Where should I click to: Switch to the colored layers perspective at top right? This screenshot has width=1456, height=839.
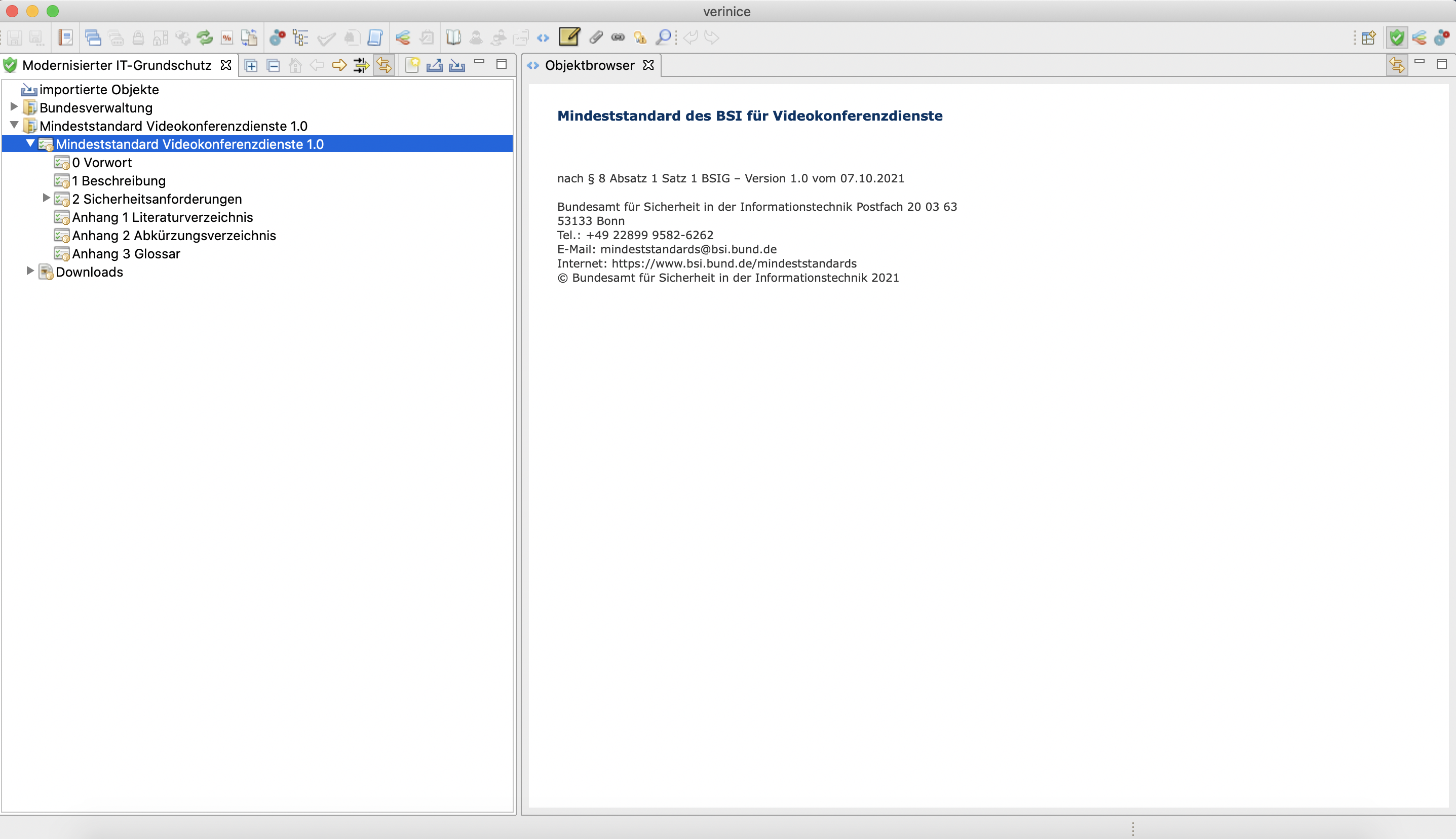point(1420,38)
